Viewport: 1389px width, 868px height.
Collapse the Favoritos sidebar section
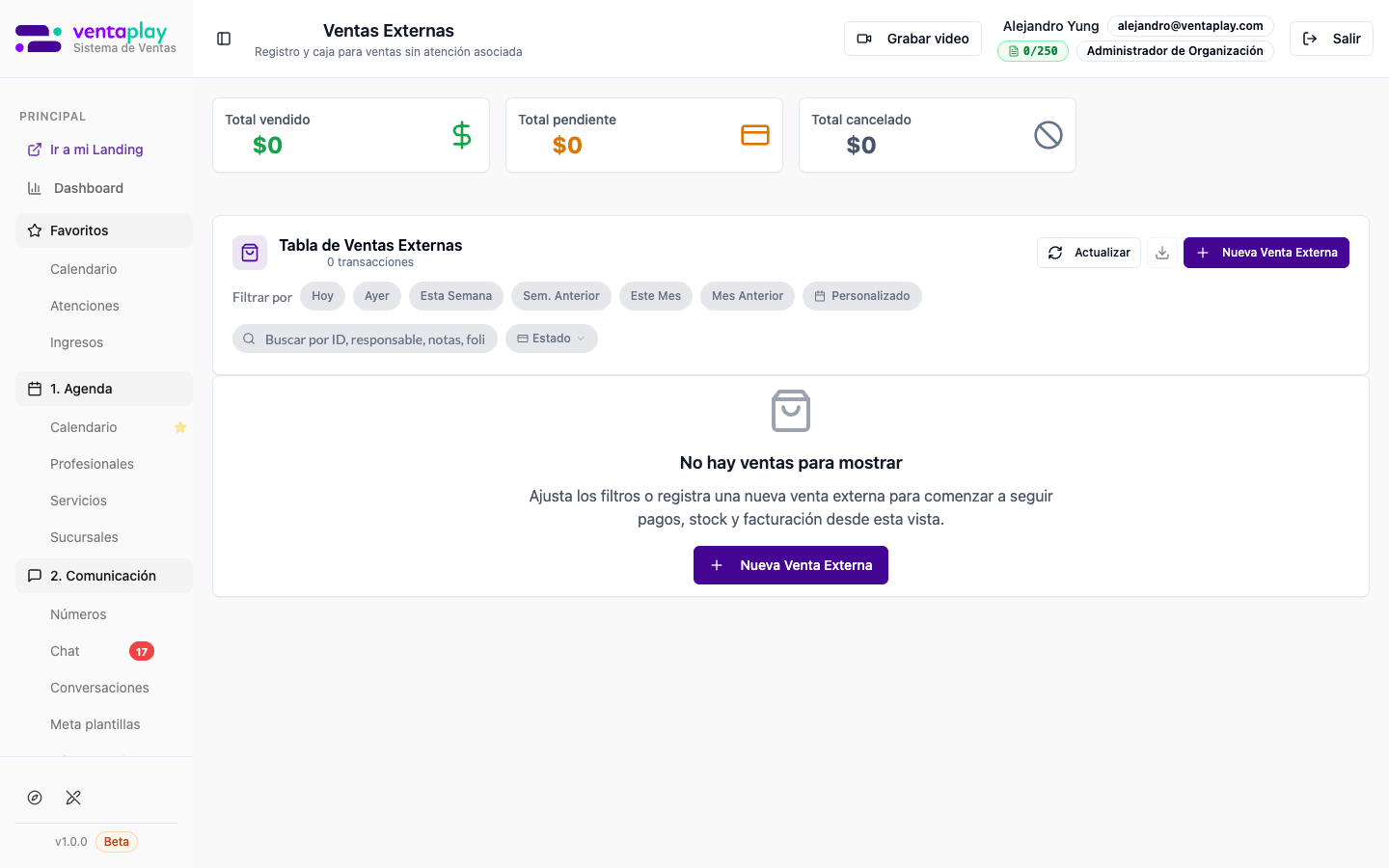coord(104,231)
